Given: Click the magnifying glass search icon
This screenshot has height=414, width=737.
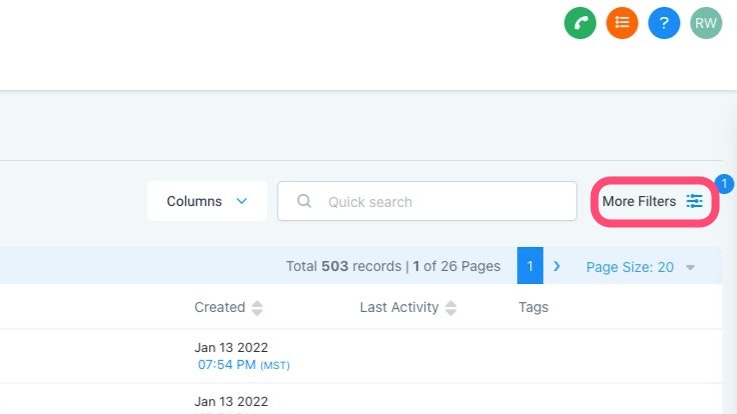Looking at the screenshot, I should [304, 201].
